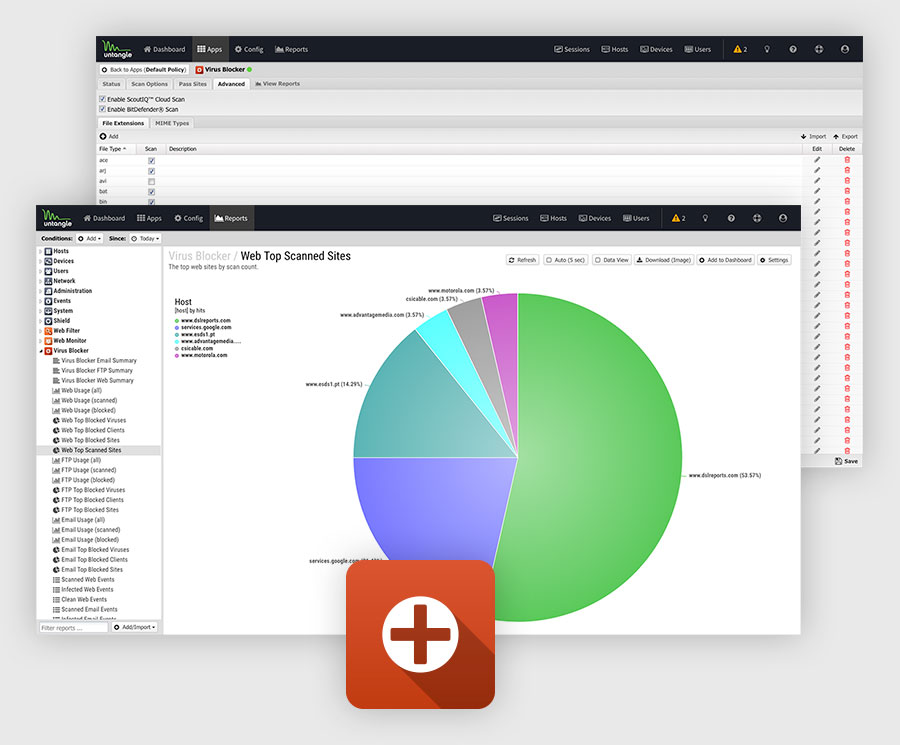
Task: Click the lightbulb suggestions icon in front window
Action: point(705,218)
